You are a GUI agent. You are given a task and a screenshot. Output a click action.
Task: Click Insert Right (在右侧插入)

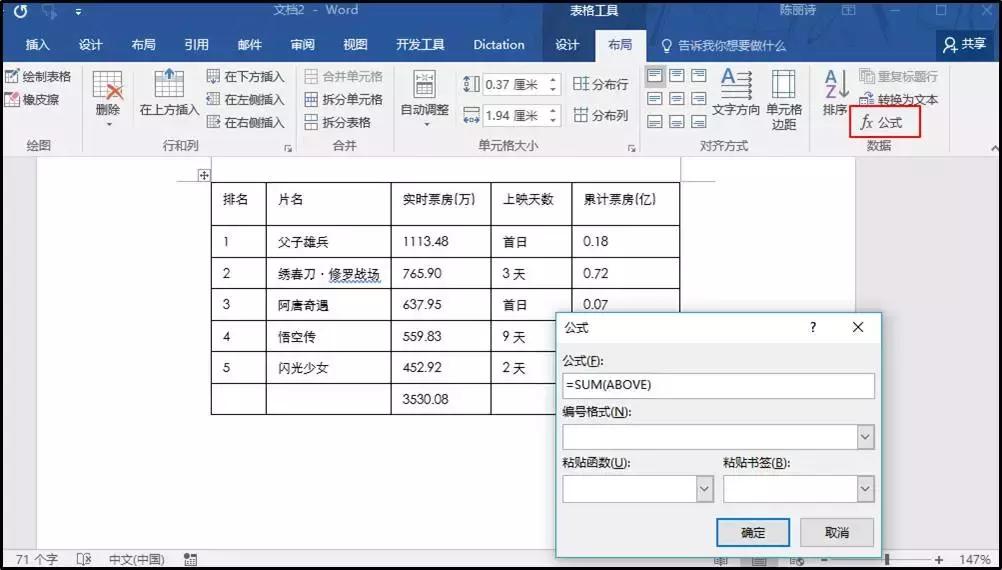(246, 123)
